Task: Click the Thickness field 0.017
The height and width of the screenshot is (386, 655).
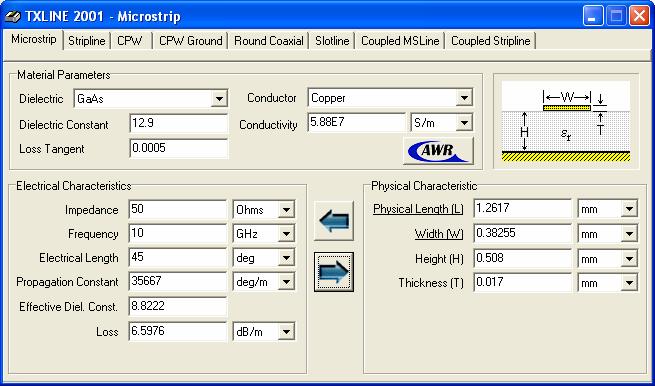Action: (523, 283)
